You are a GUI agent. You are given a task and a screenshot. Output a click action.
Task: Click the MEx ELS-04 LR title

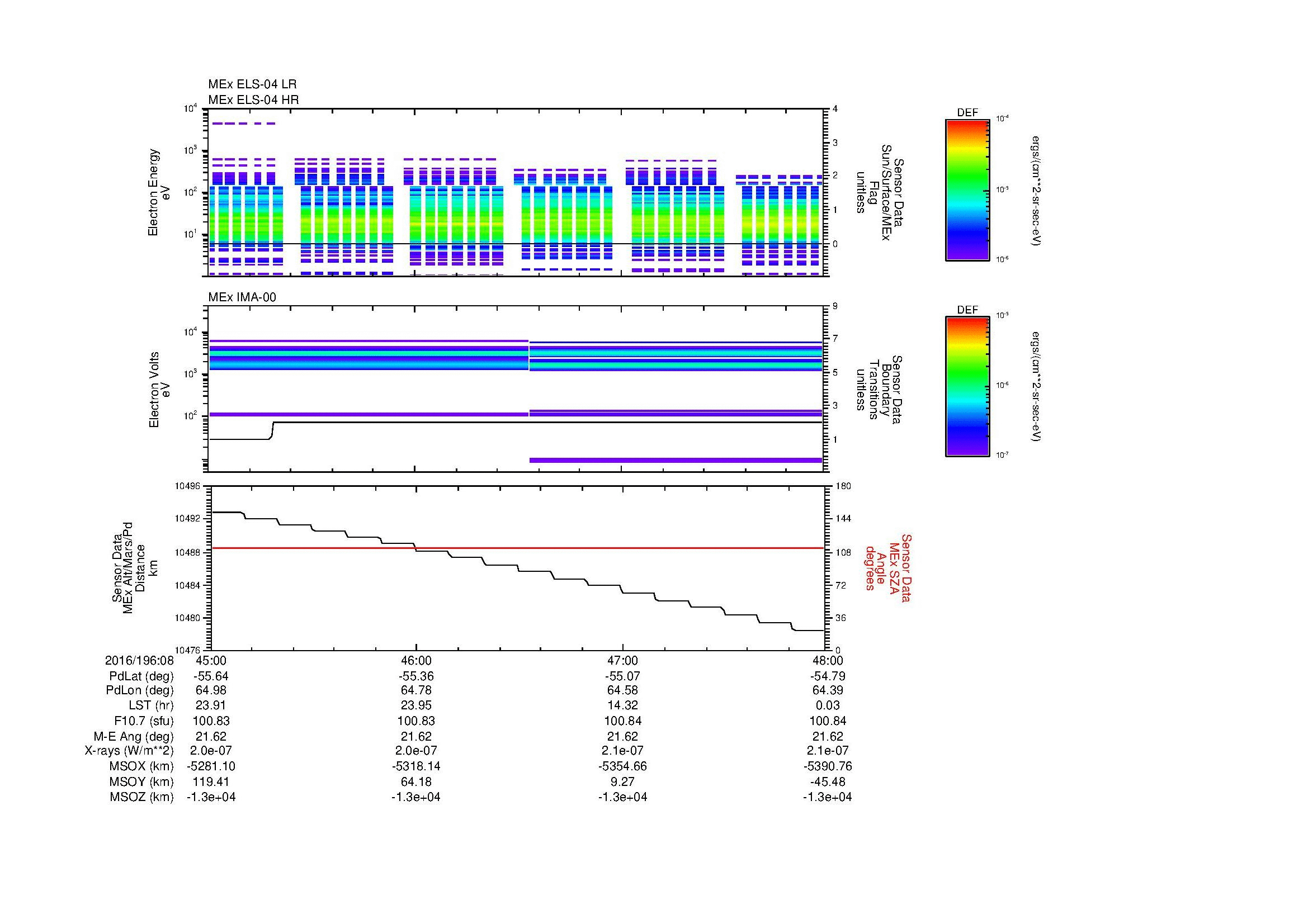pos(252,84)
